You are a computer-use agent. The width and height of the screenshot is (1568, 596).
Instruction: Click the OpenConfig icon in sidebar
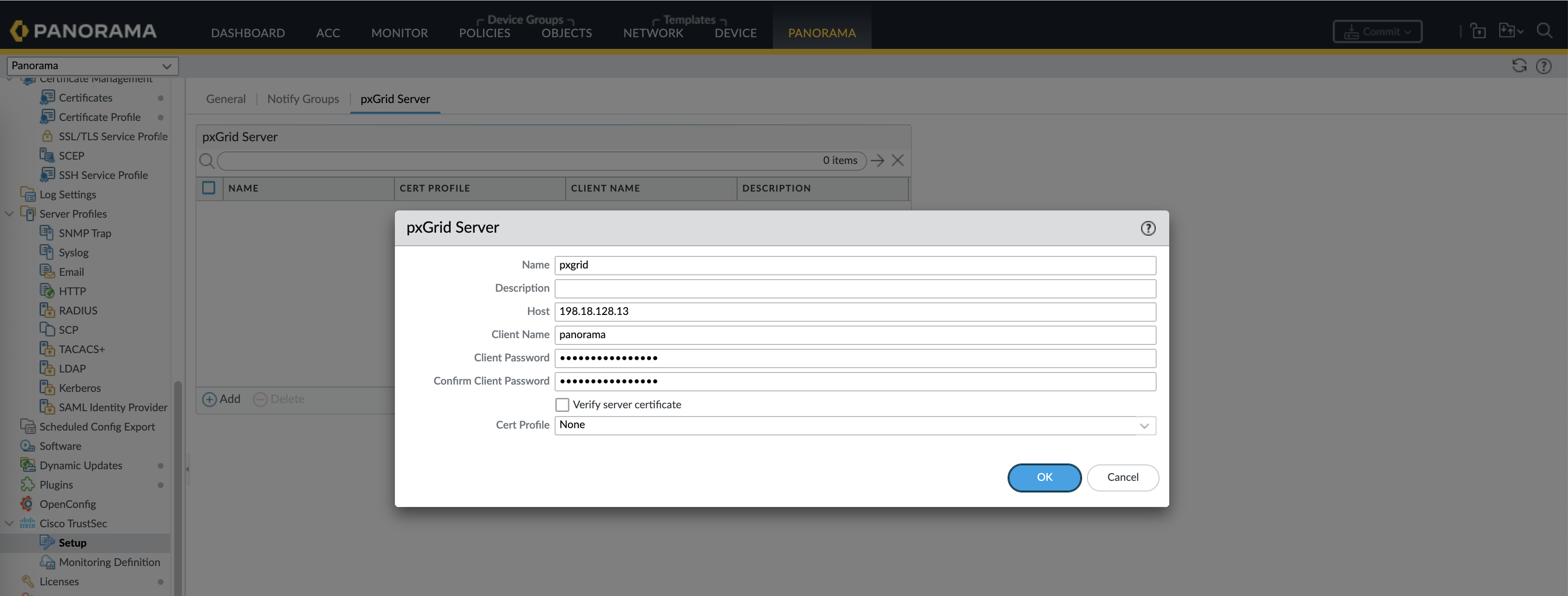(x=28, y=504)
